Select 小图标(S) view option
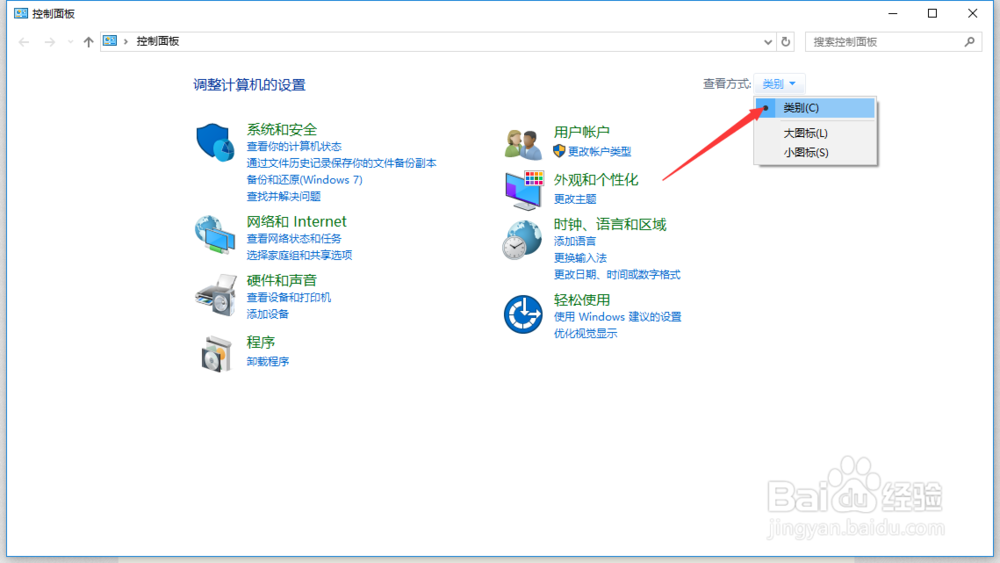The height and width of the screenshot is (563, 1000). 815,152
